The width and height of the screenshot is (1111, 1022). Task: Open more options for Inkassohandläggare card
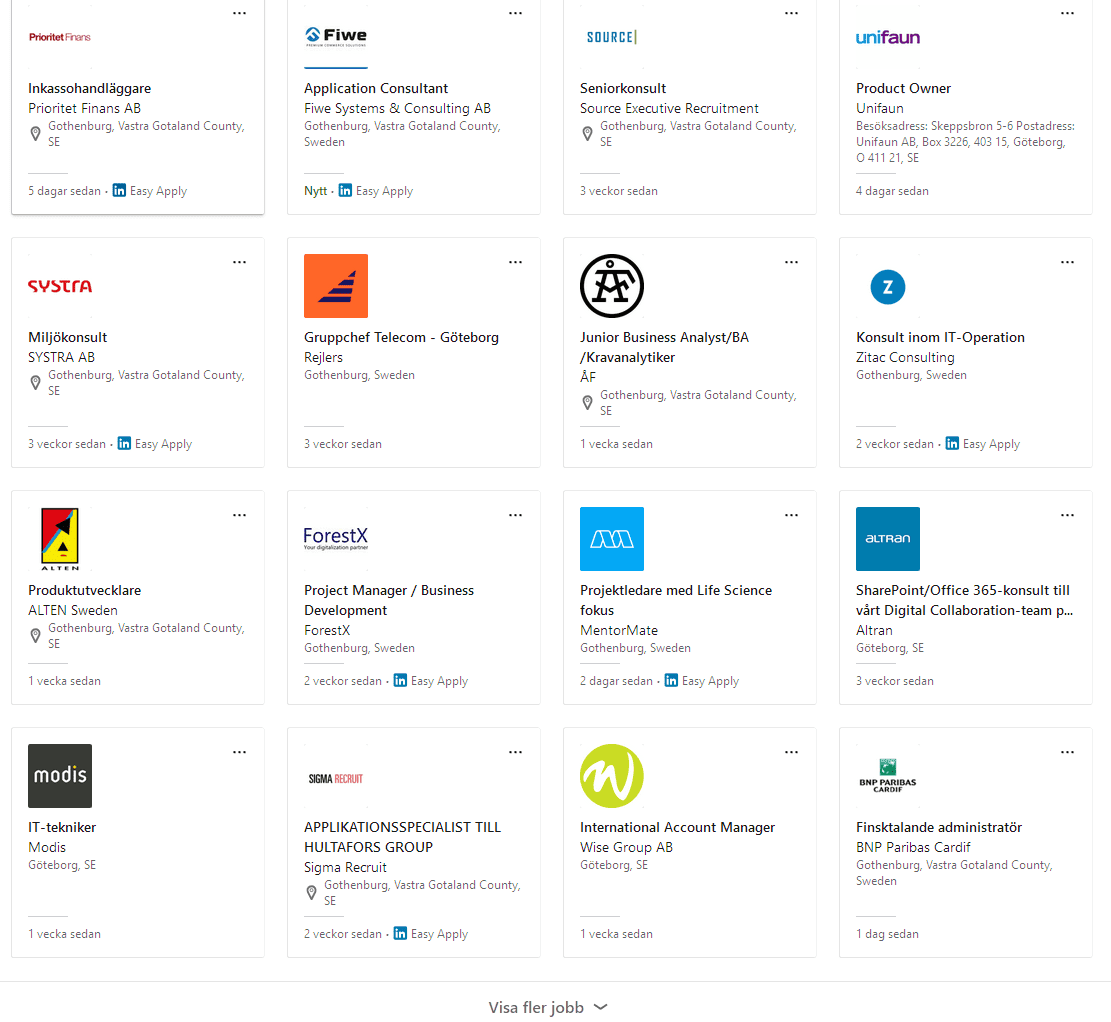[x=239, y=13]
